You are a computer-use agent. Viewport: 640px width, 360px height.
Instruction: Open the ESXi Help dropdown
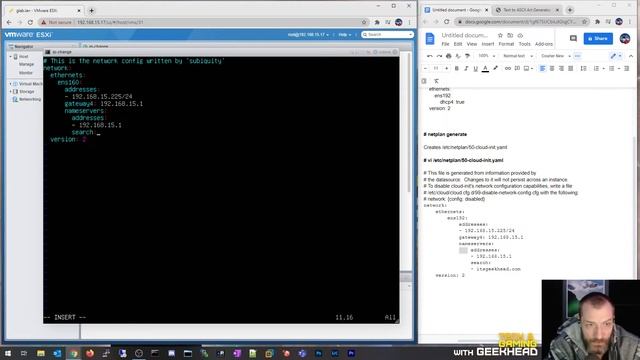tap(345, 35)
